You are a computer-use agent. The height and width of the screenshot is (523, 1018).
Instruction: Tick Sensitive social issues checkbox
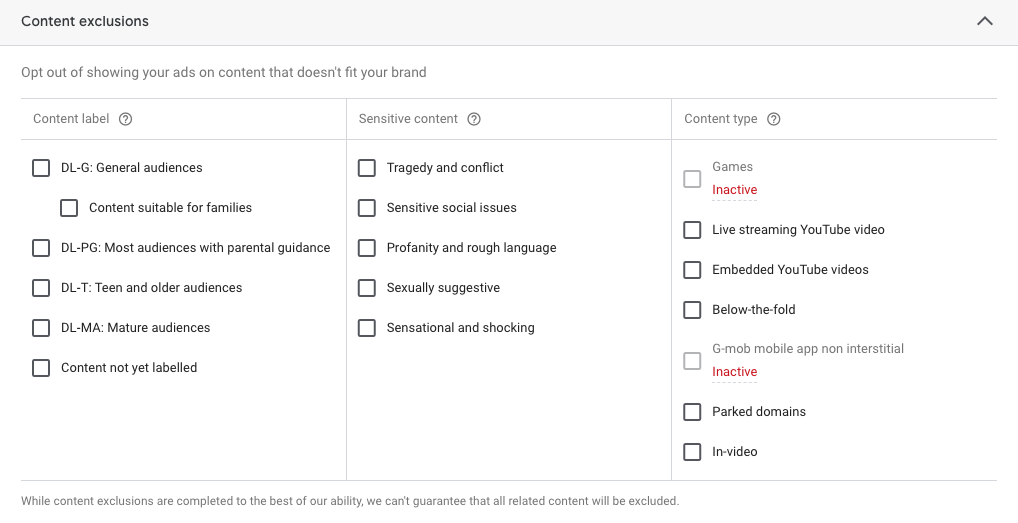[367, 208]
